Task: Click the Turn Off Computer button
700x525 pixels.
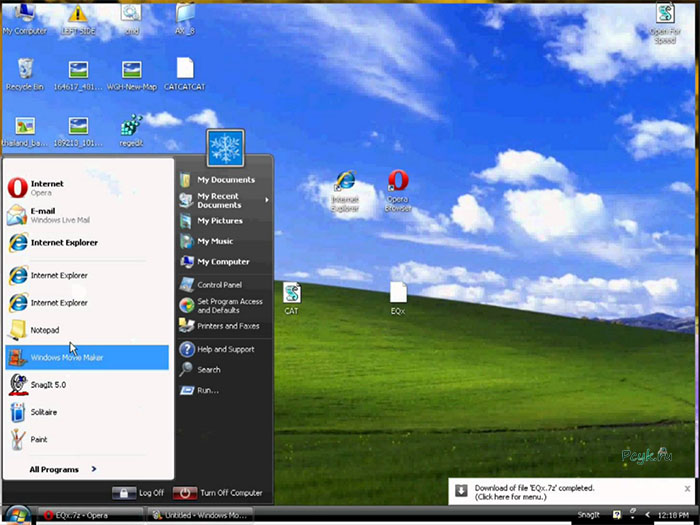Action: [218, 493]
